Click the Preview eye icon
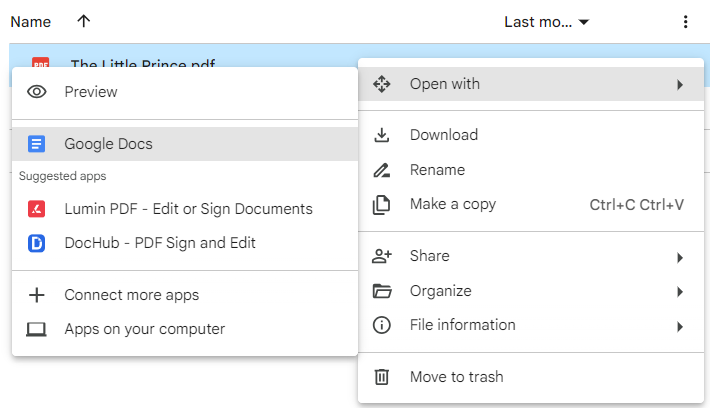The image size is (710, 408). click(37, 92)
